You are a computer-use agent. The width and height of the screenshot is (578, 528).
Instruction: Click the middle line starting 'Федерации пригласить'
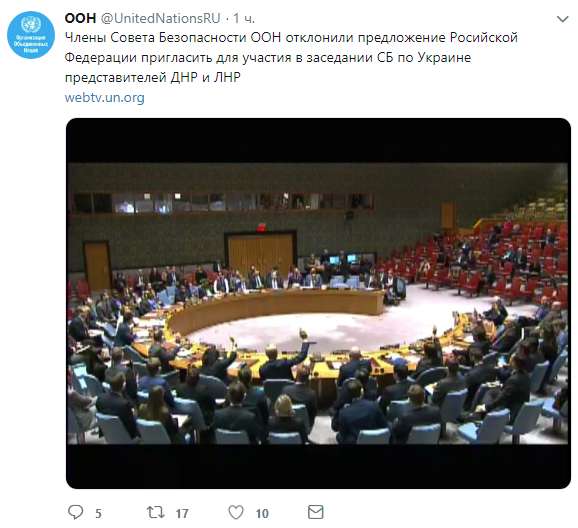(x=268, y=58)
